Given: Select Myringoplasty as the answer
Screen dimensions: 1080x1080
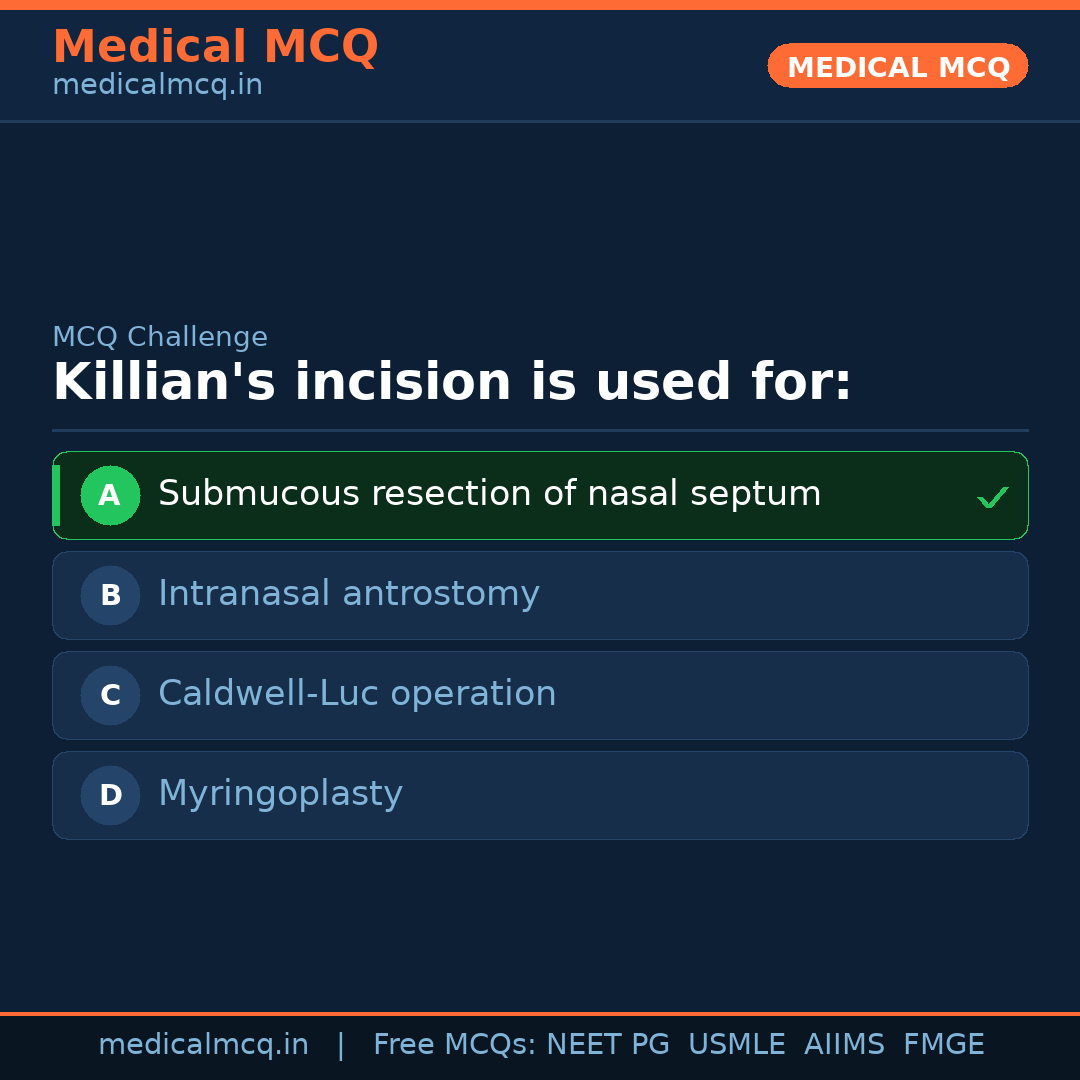Looking at the screenshot, I should (x=280, y=794).
